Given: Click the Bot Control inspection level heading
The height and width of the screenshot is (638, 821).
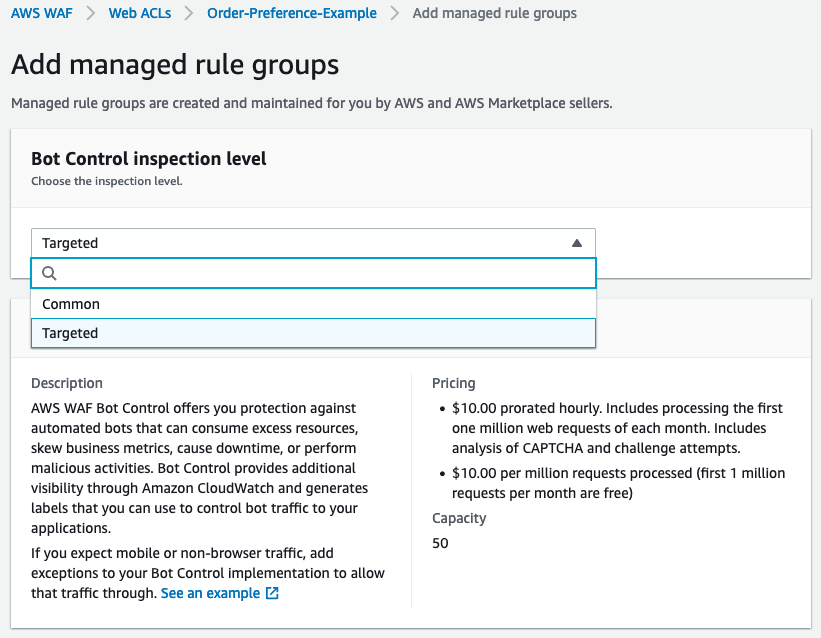Looking at the screenshot, I should (x=148, y=158).
